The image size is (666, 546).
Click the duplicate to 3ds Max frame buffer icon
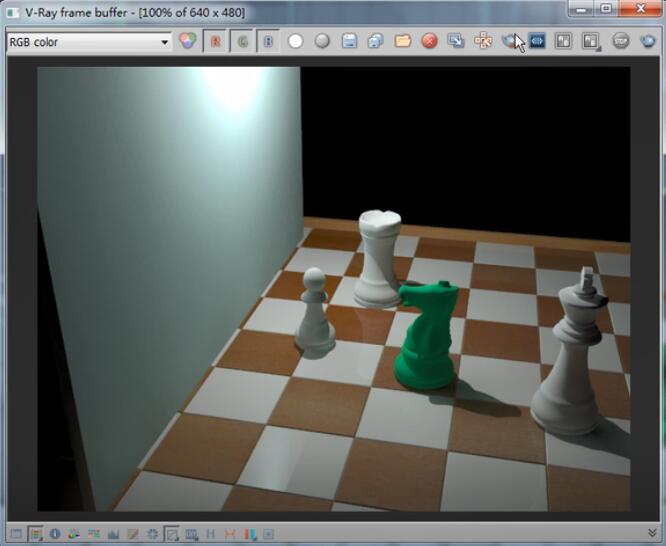[x=456, y=42]
